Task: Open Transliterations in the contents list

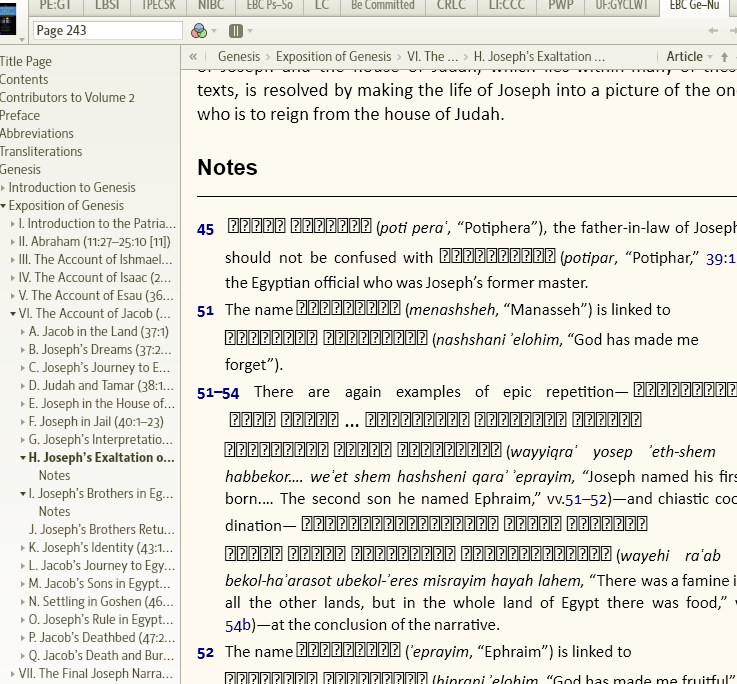Action: pyautogui.click(x=41, y=152)
